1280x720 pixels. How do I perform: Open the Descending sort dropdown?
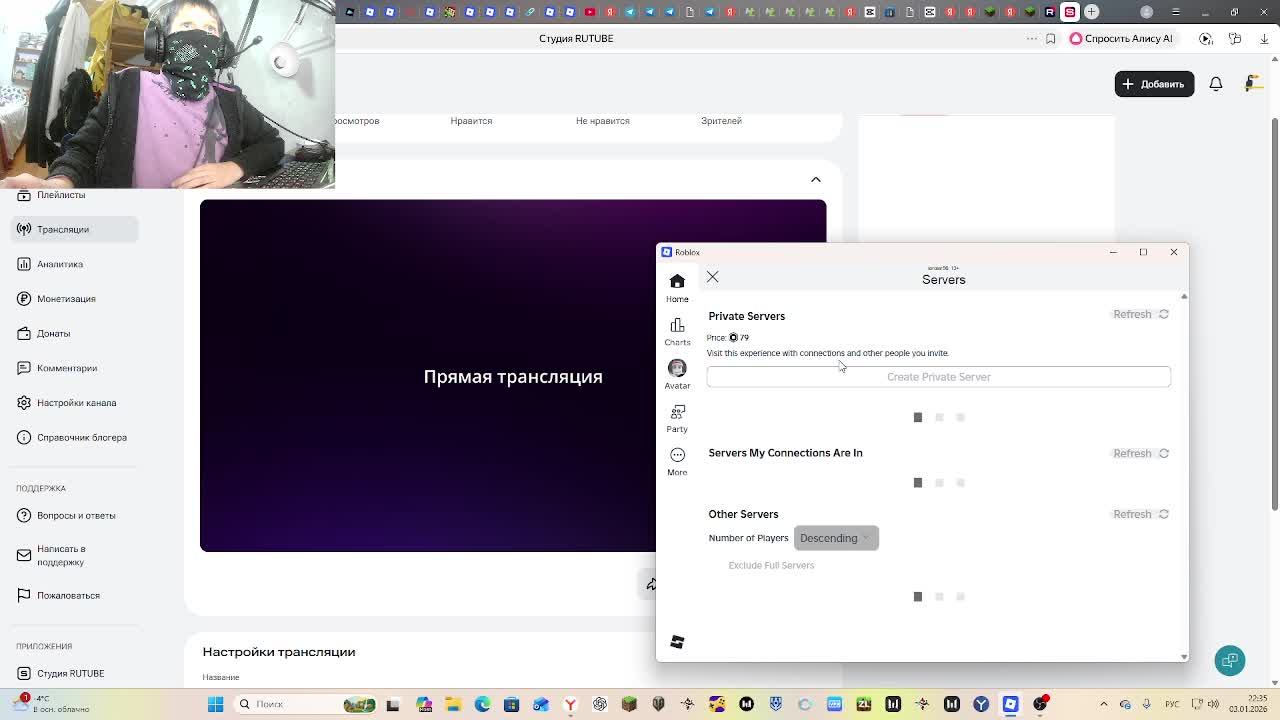pyautogui.click(x=836, y=538)
